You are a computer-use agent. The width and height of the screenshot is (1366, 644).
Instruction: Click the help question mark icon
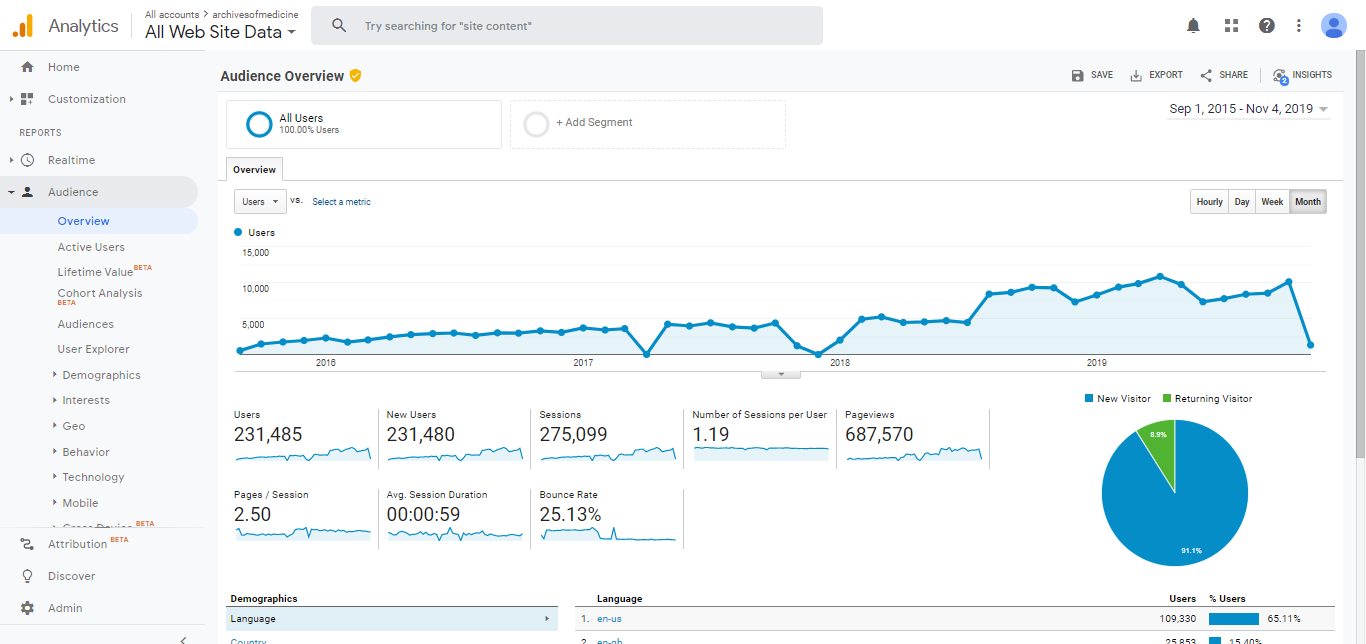pos(1266,26)
